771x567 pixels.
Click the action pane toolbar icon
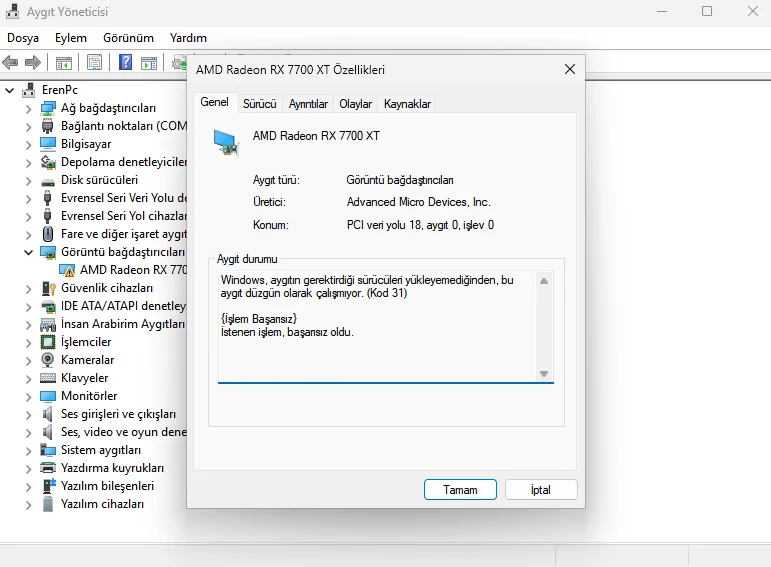[148, 62]
